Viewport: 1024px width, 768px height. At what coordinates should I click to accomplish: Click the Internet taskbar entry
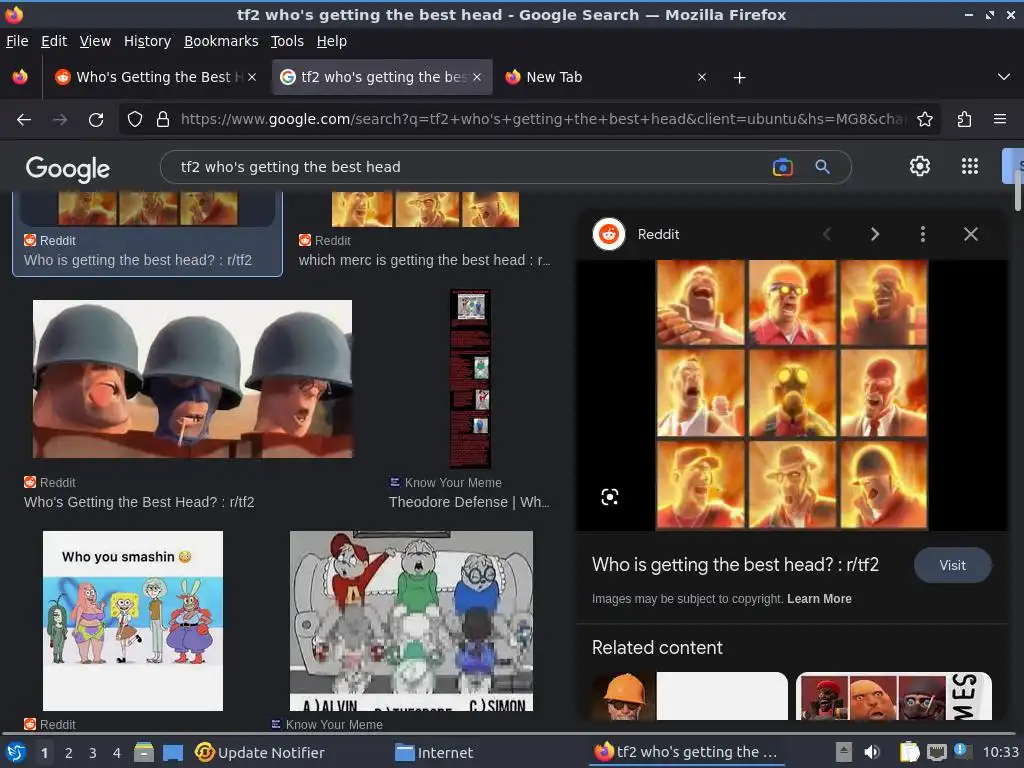point(434,752)
